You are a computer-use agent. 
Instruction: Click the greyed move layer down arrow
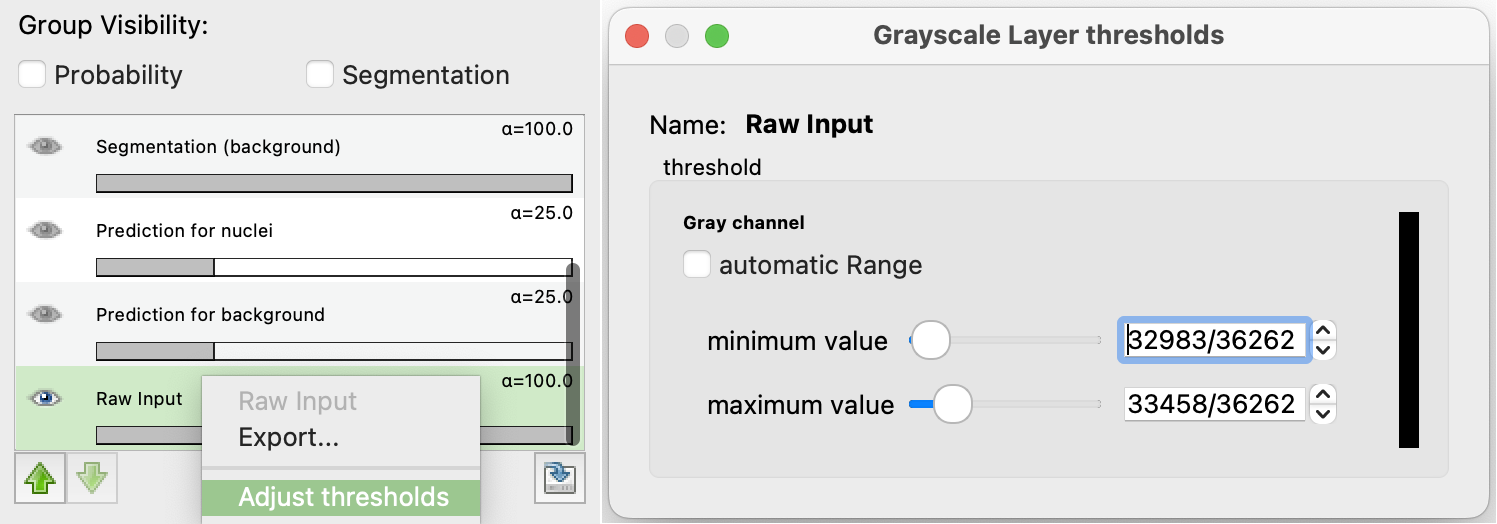click(x=92, y=478)
